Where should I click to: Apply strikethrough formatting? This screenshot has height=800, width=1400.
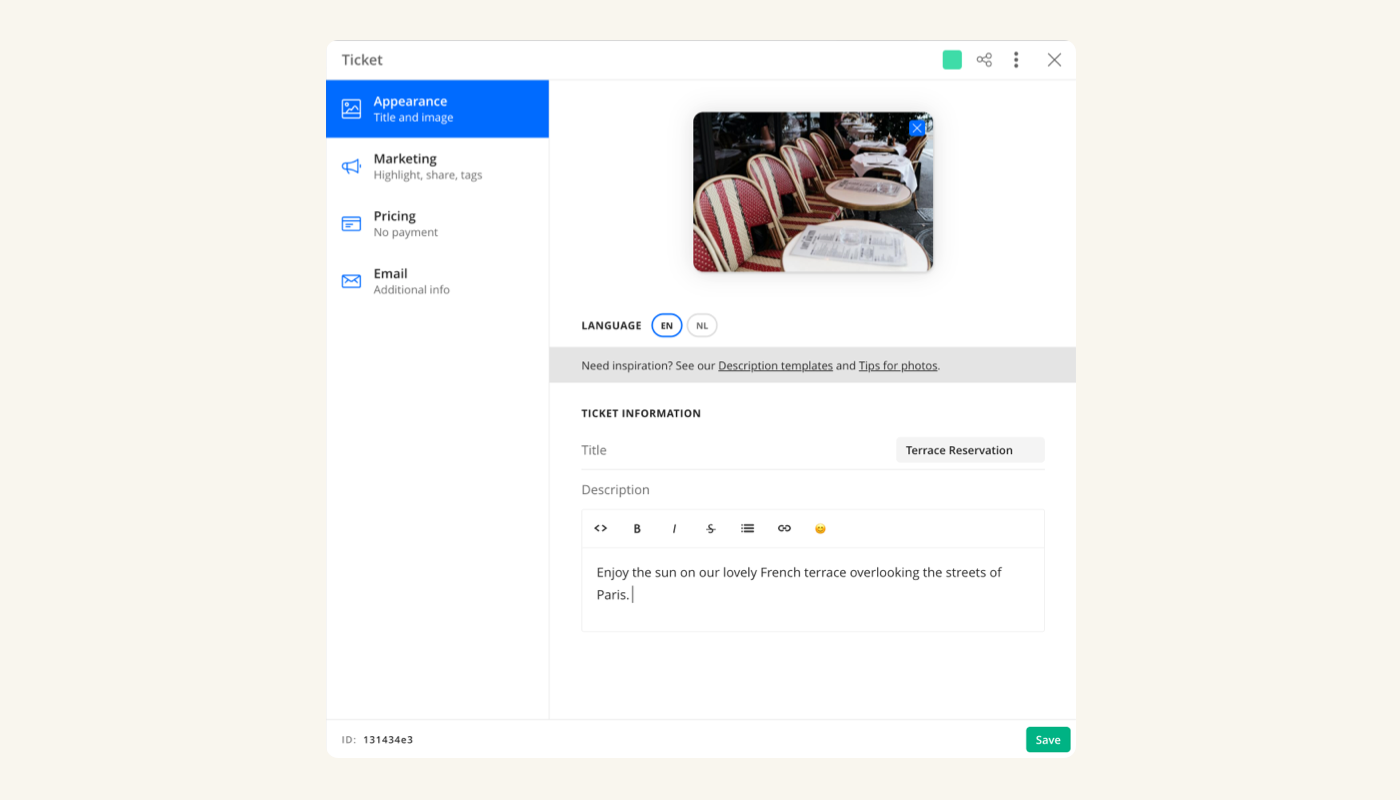point(711,529)
